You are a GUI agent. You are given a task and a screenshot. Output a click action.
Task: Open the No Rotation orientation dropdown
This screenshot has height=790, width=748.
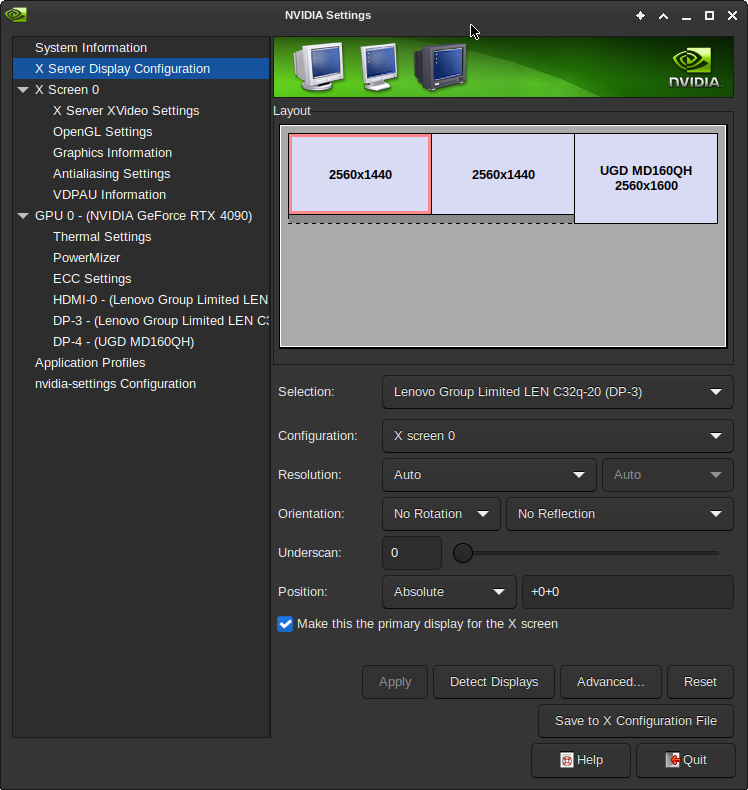(x=441, y=514)
